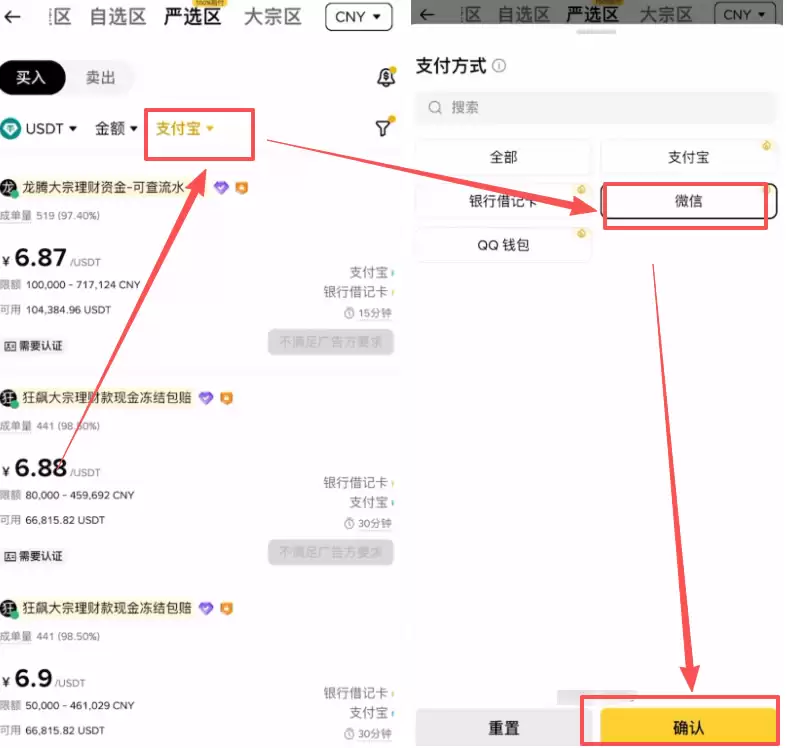The width and height of the screenshot is (787, 748).
Task: Click the info icon beside 支付方式
Action: [x=499, y=65]
